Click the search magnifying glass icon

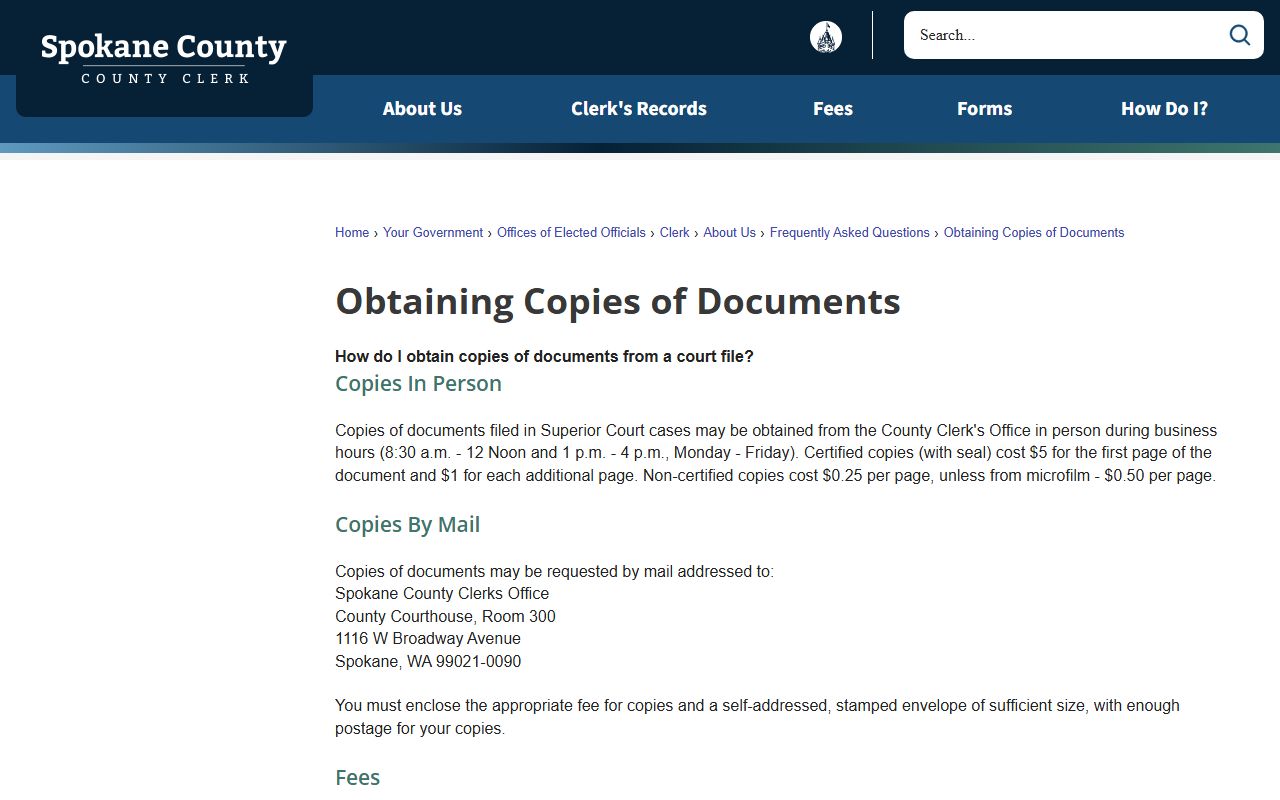(x=1240, y=35)
